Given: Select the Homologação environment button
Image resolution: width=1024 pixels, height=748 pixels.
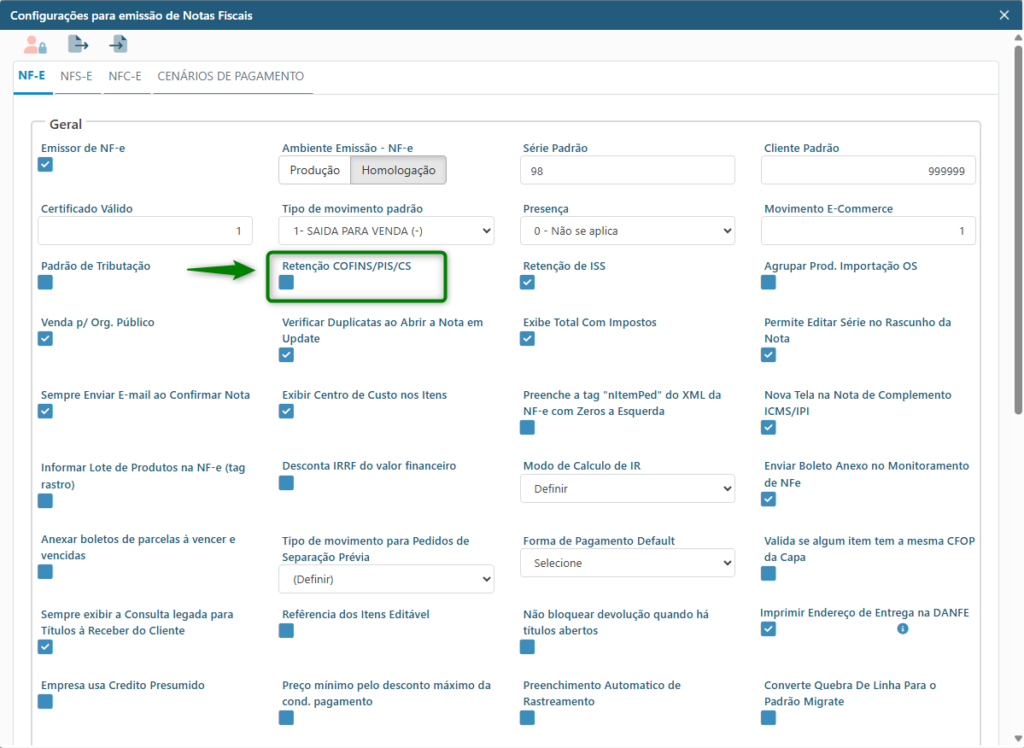Looking at the screenshot, I should (398, 171).
